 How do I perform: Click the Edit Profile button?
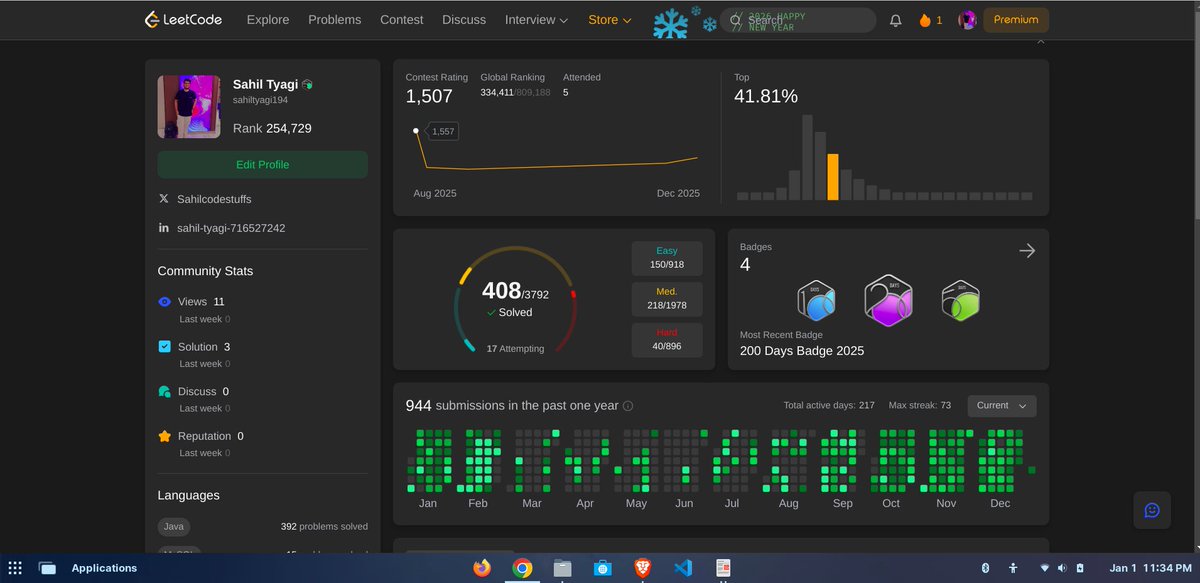point(263,165)
